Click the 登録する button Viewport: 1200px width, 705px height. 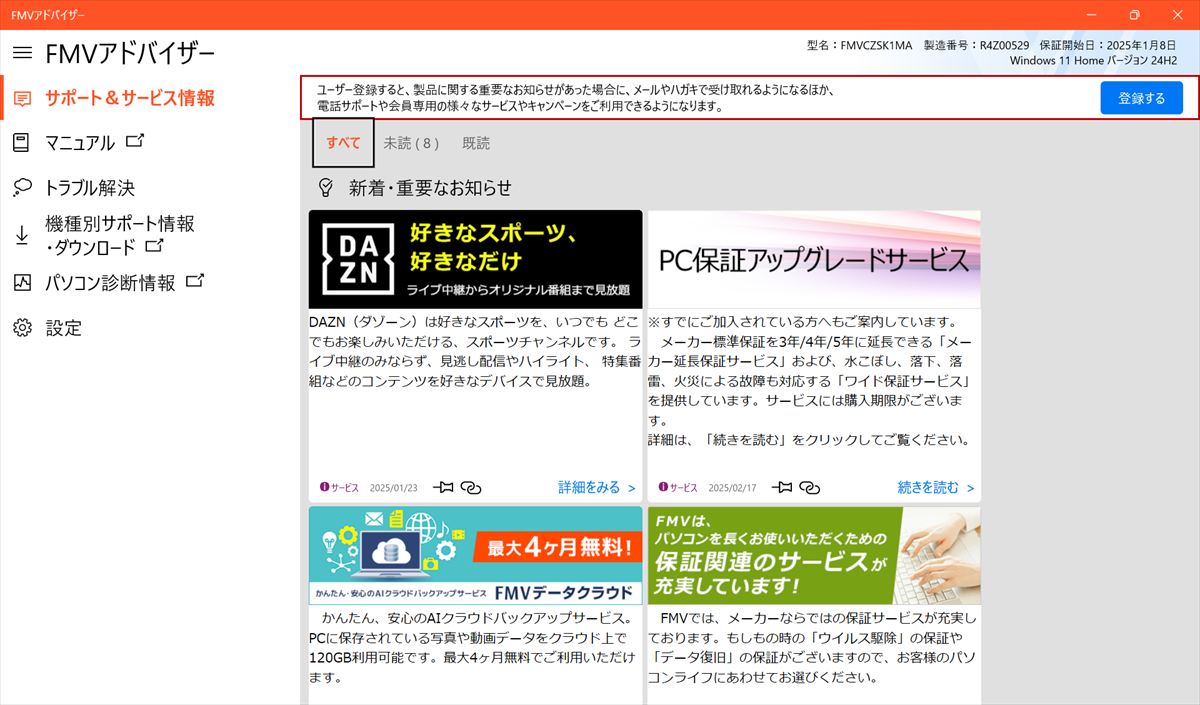click(x=1141, y=98)
